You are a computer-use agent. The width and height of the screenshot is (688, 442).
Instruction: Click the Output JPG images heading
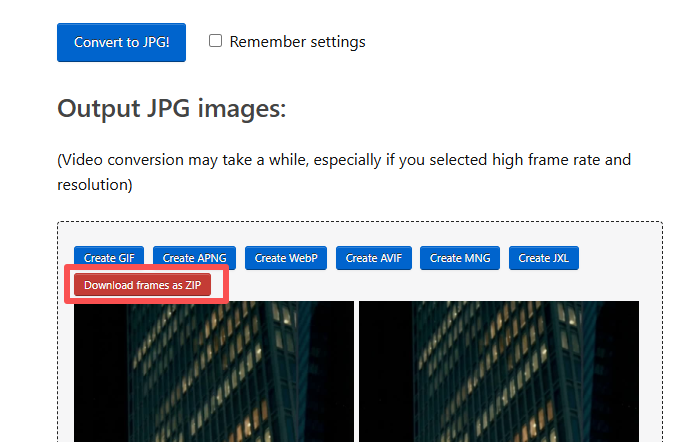[x=172, y=108]
